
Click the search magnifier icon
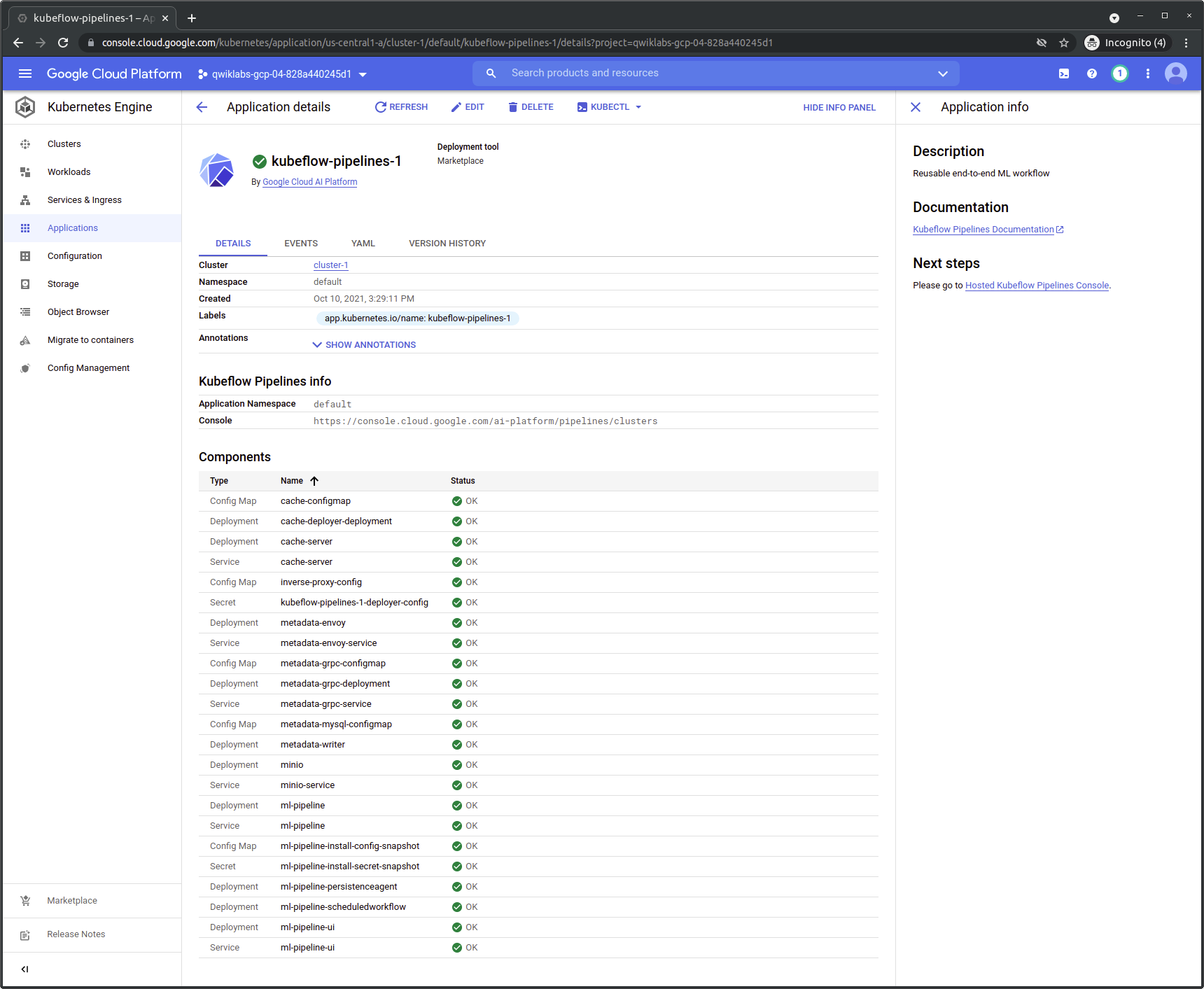(x=491, y=73)
